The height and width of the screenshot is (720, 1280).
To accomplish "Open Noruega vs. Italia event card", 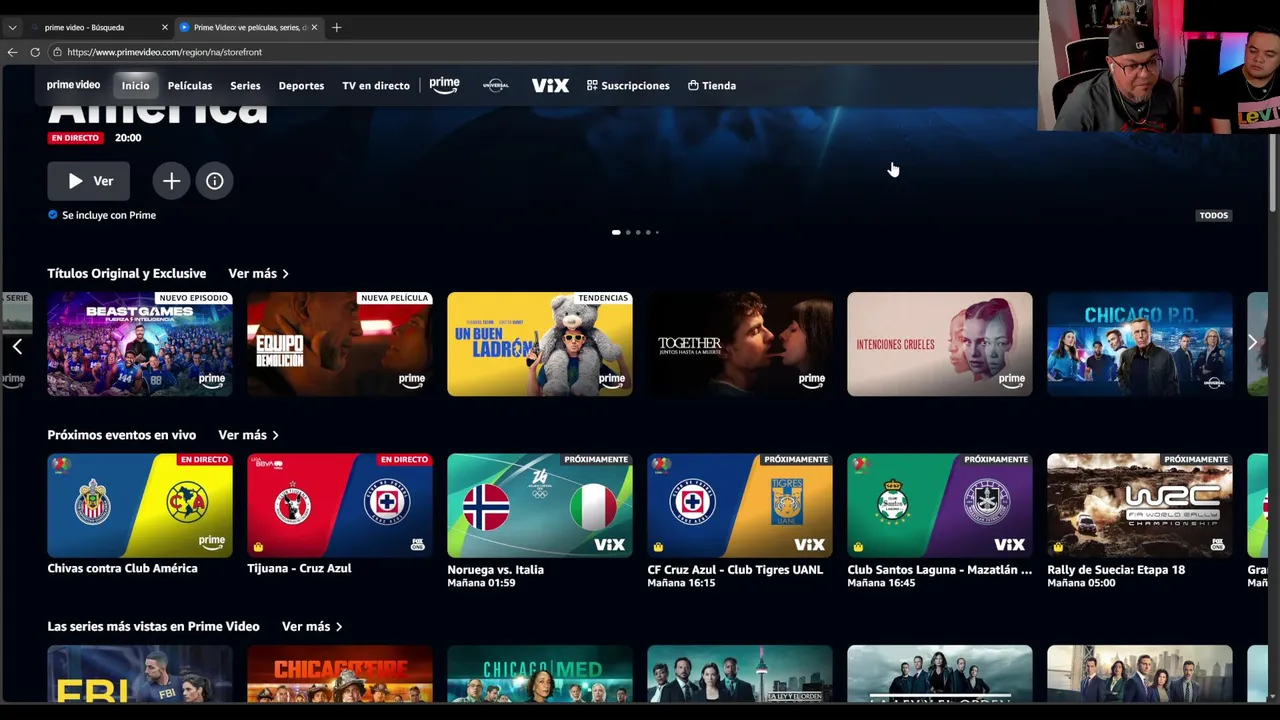I will tap(540, 505).
